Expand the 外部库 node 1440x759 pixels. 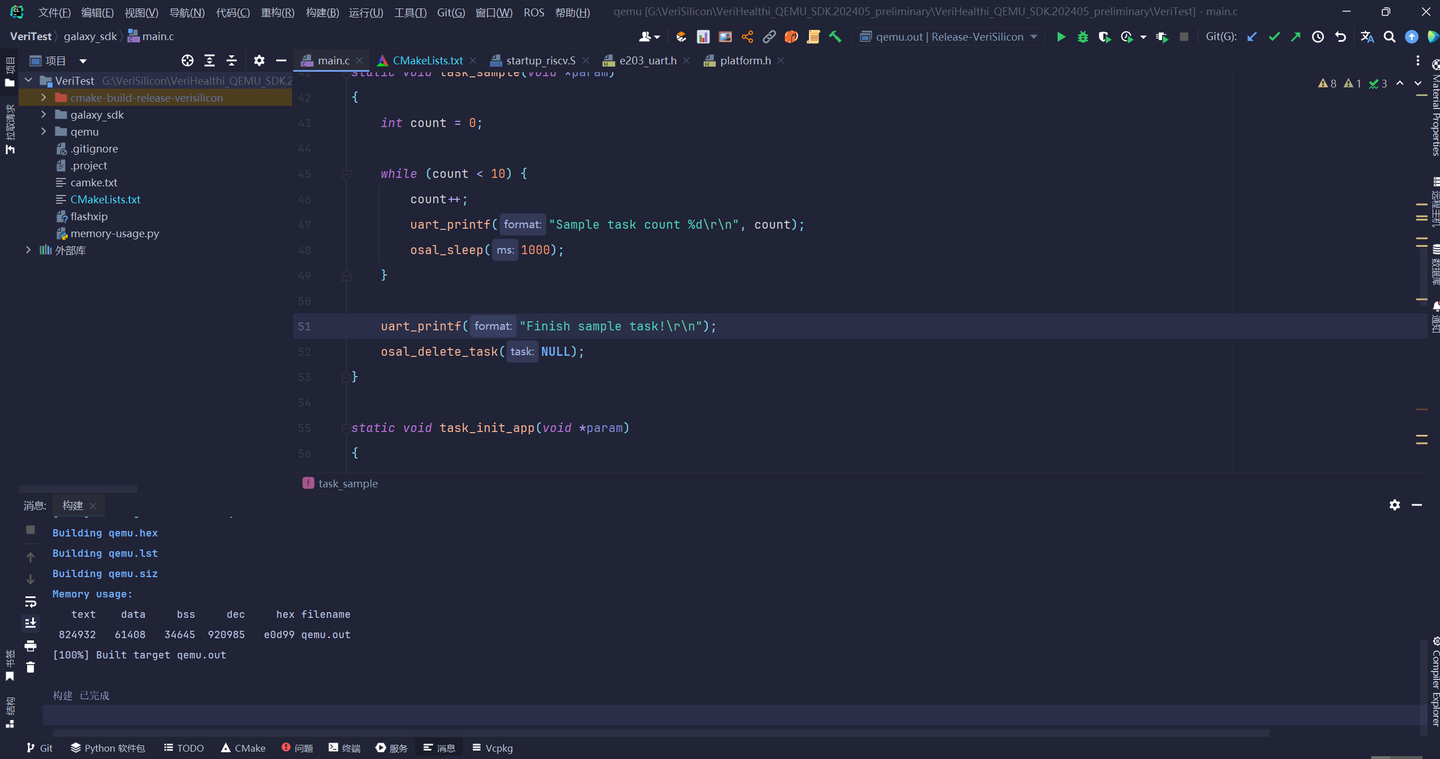pyautogui.click(x=28, y=250)
